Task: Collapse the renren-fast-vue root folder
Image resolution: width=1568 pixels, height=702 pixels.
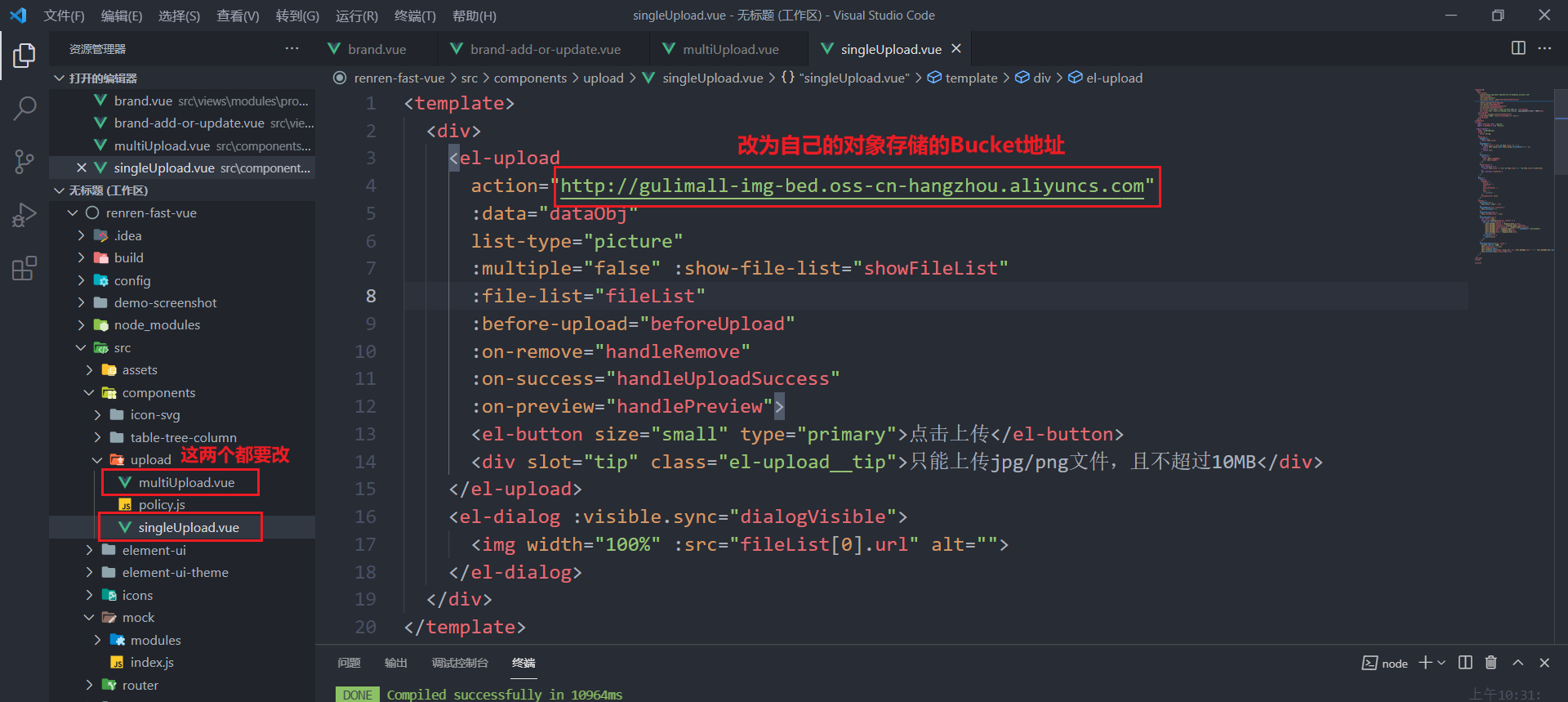Action: pos(182,212)
